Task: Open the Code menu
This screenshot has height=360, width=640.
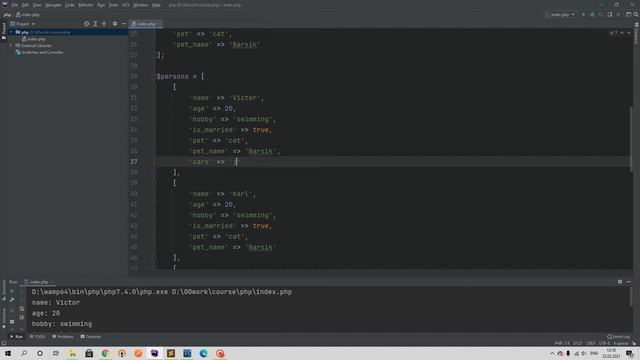Action: 70,5
